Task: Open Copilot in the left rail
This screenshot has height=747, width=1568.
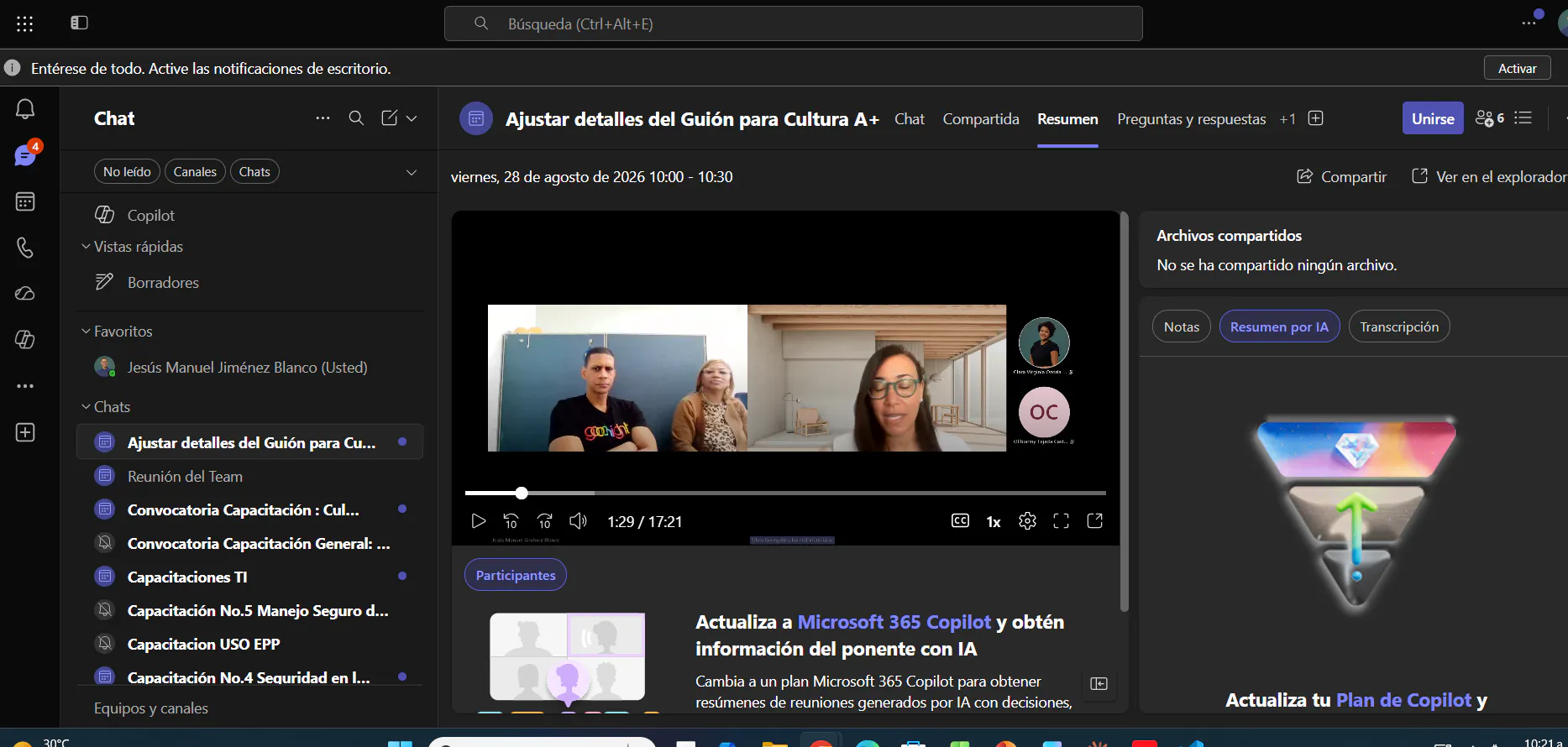Action: [x=25, y=339]
